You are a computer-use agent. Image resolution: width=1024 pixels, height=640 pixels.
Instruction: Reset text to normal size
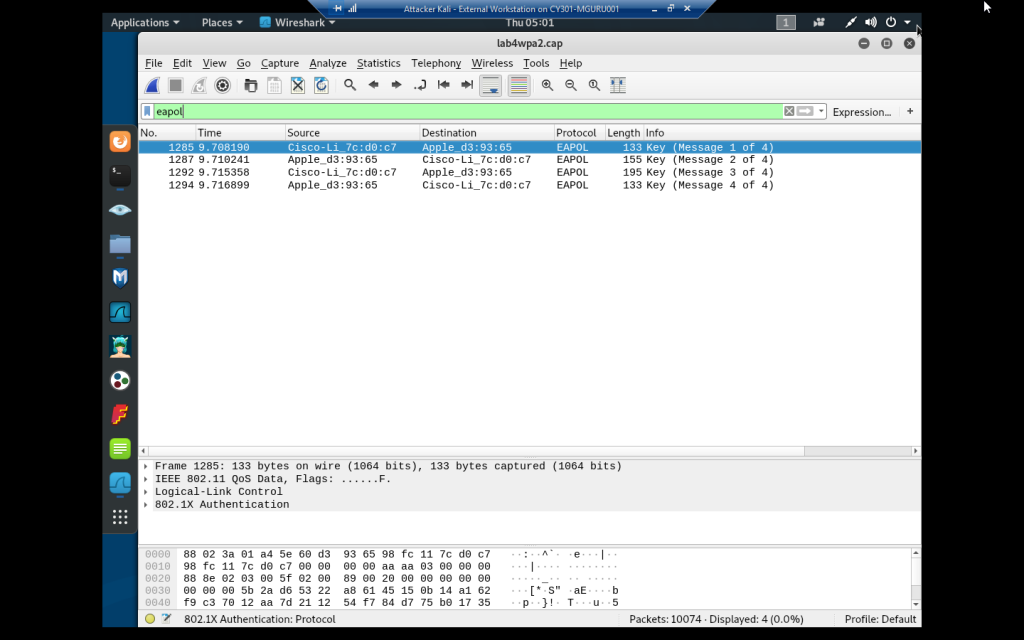pyautogui.click(x=594, y=85)
